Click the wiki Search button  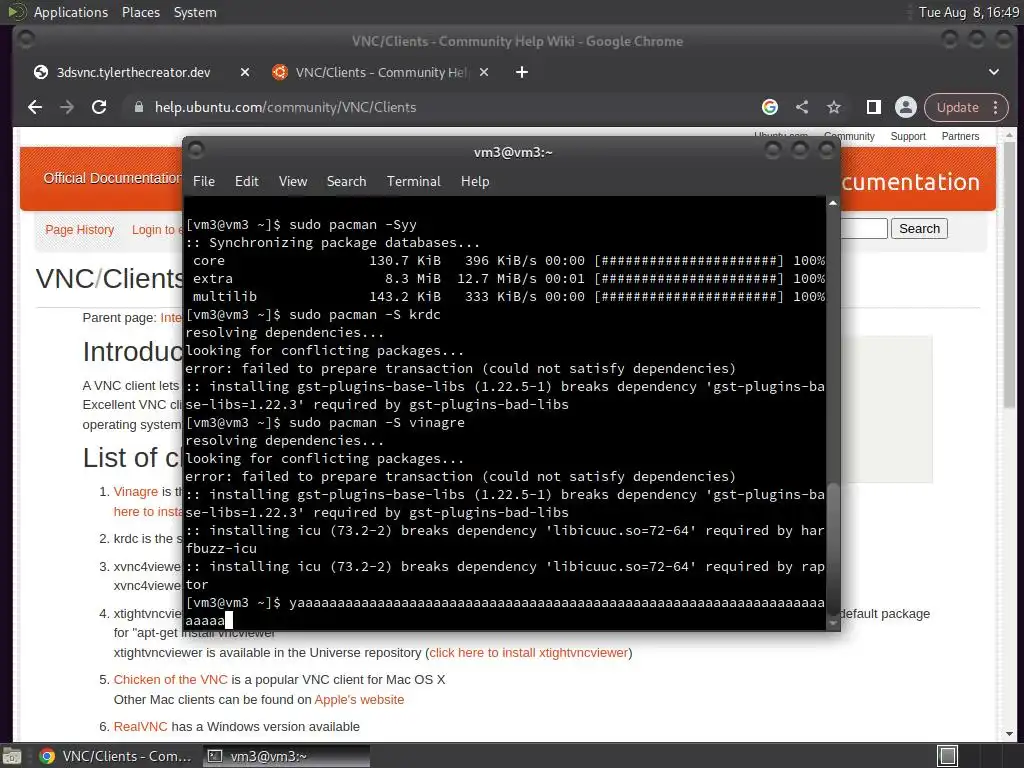[x=919, y=229]
